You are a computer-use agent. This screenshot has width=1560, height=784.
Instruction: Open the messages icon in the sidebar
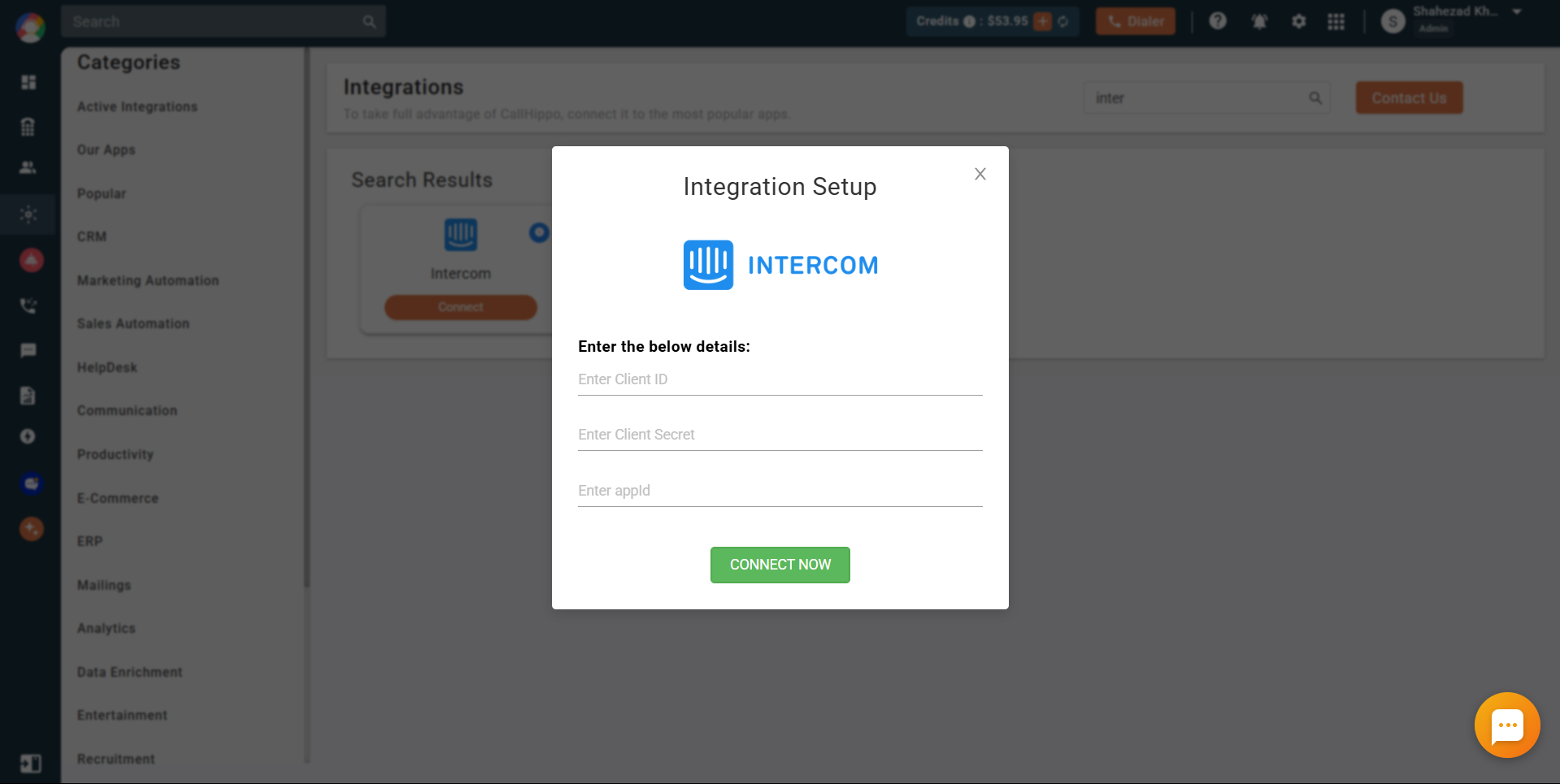click(x=28, y=350)
